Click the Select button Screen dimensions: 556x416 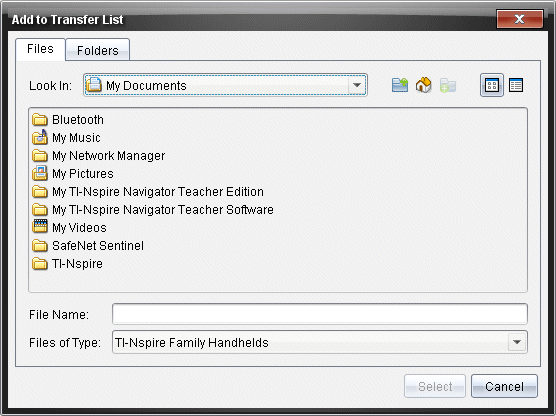435,386
